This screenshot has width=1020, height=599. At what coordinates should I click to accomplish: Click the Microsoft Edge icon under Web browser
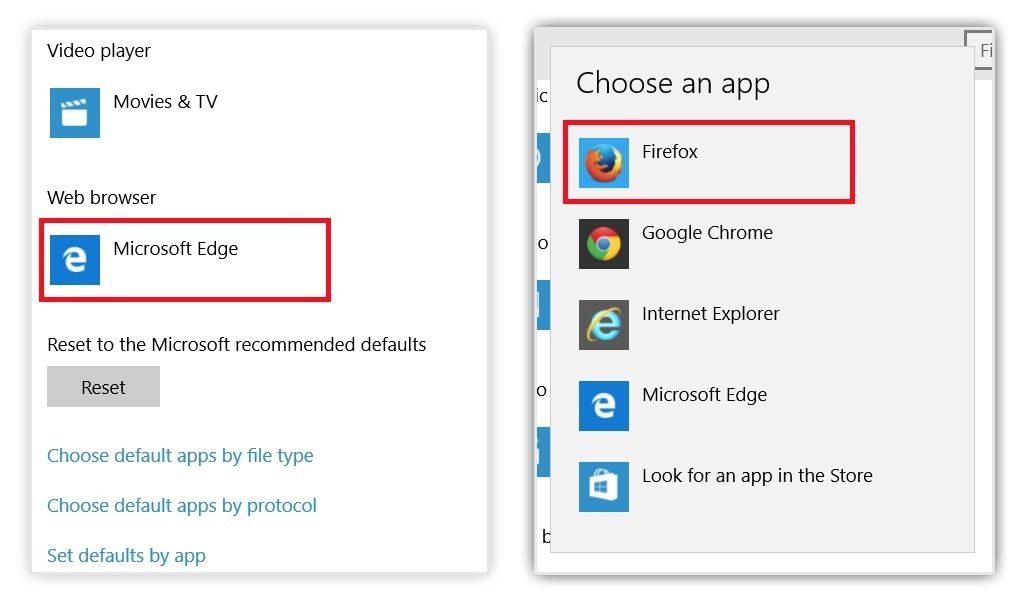pos(75,260)
